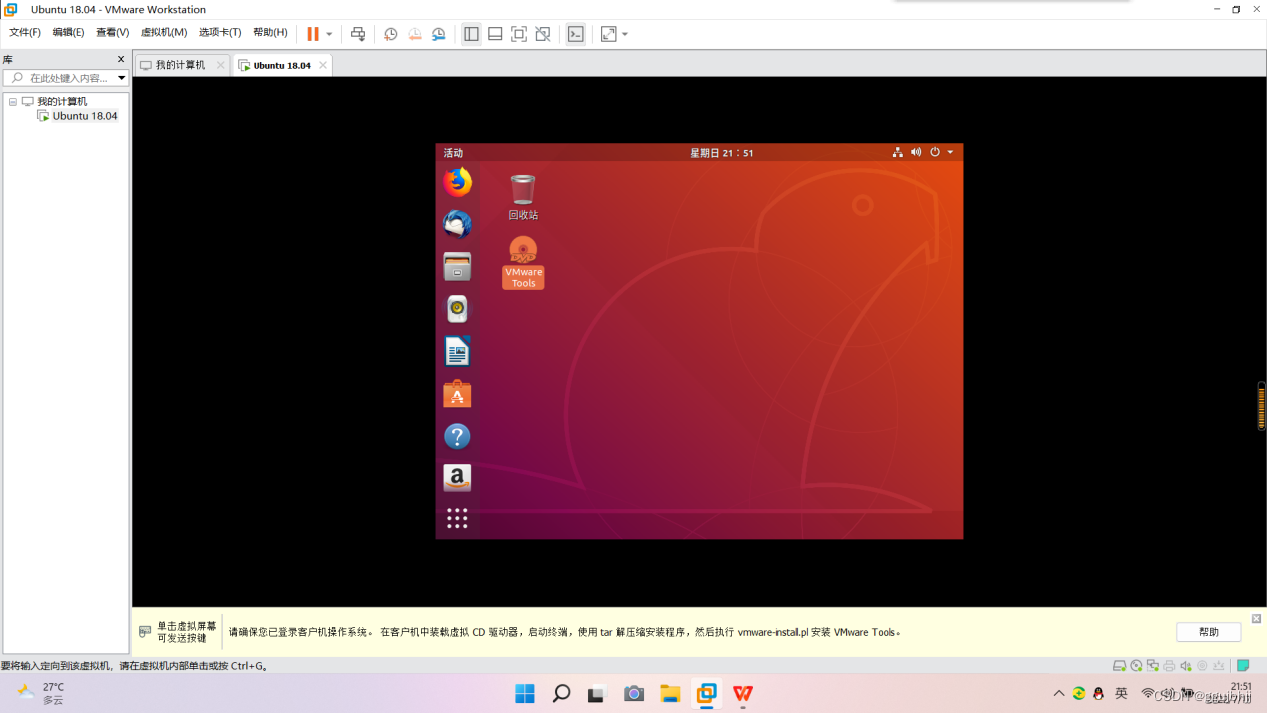Click the CD/DVD device status icon
The width and height of the screenshot is (1267, 713).
1136,666
